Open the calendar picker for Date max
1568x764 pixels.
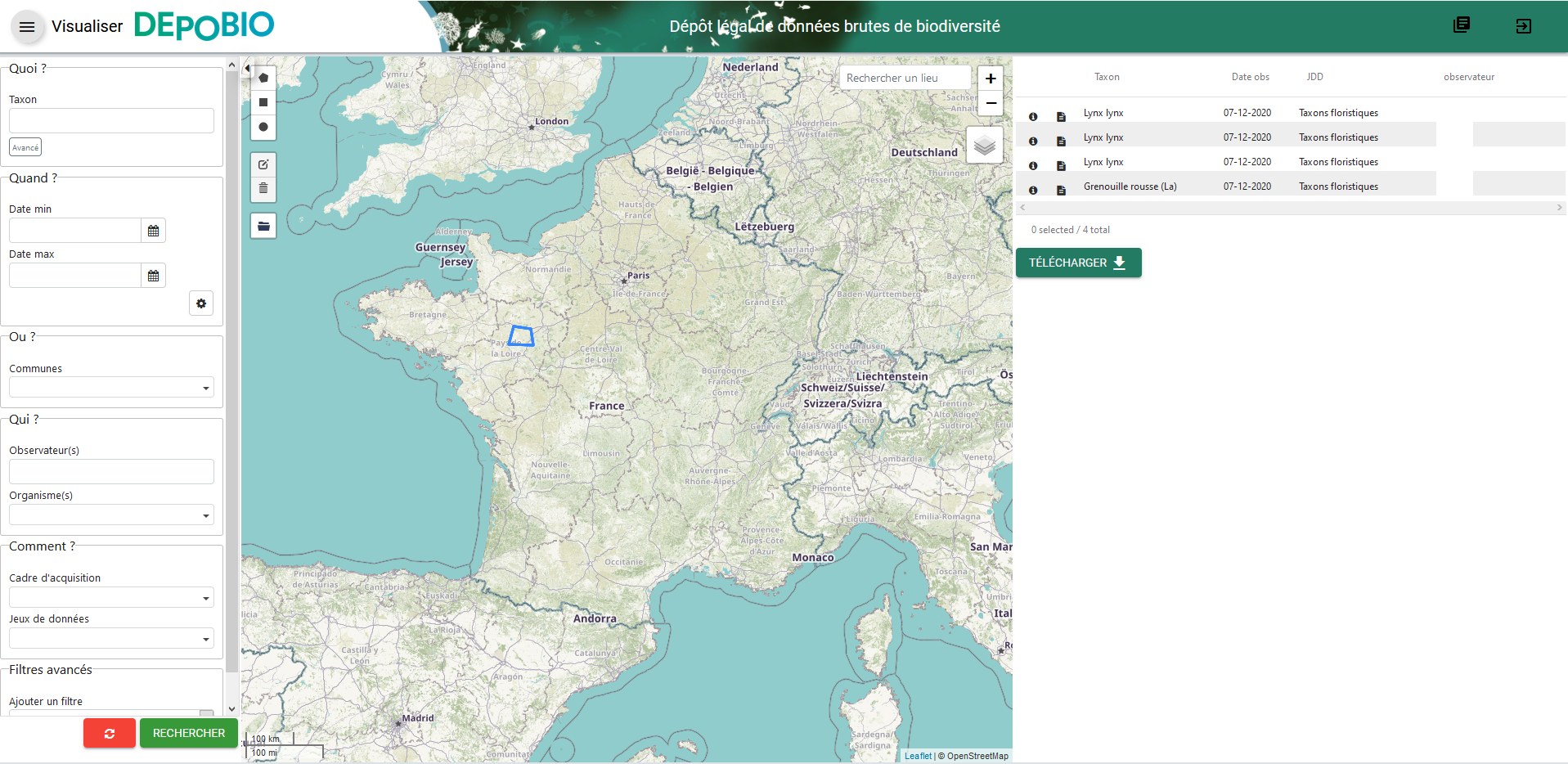(x=153, y=276)
